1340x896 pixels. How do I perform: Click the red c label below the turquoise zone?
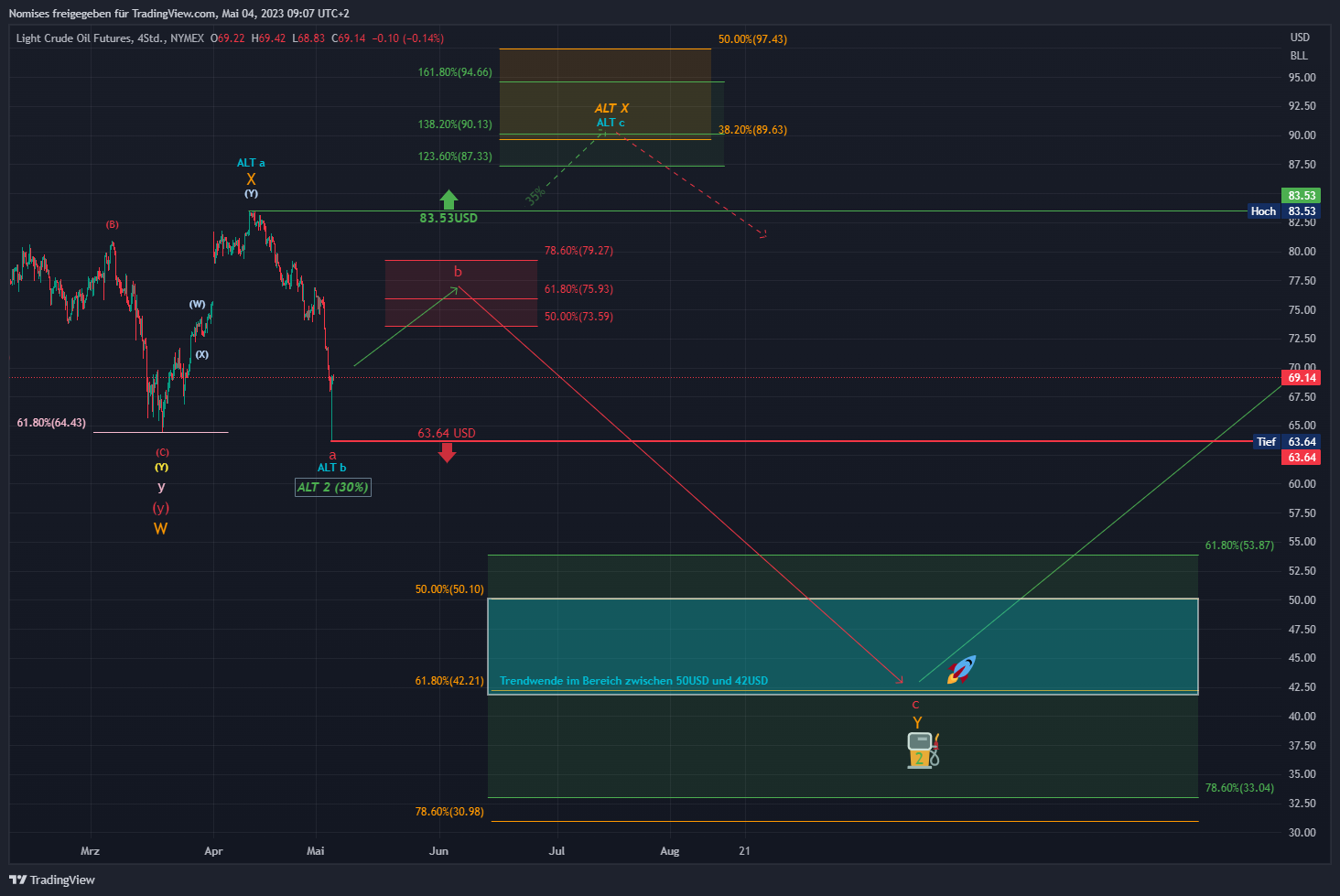click(915, 705)
